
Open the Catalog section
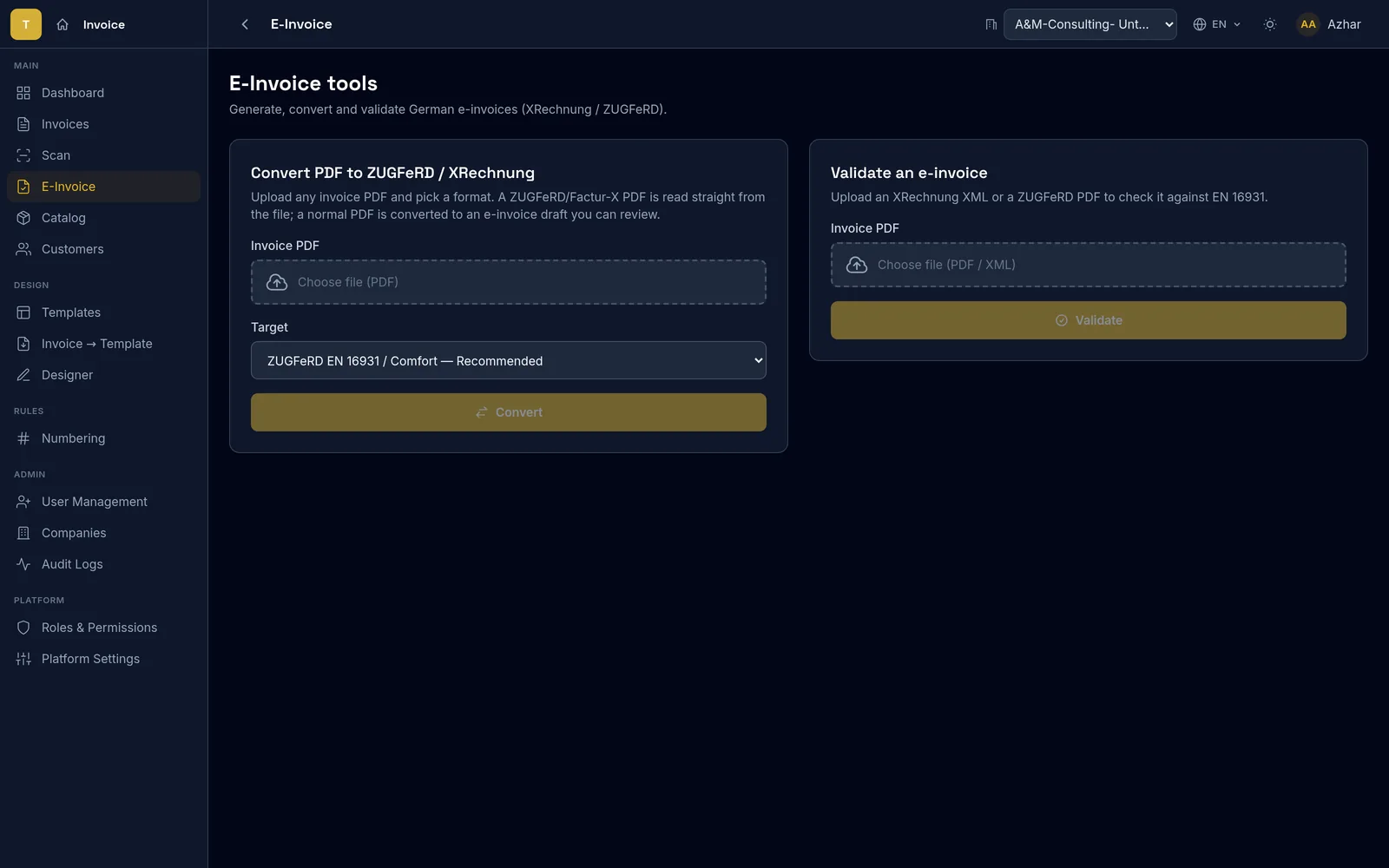(103, 218)
